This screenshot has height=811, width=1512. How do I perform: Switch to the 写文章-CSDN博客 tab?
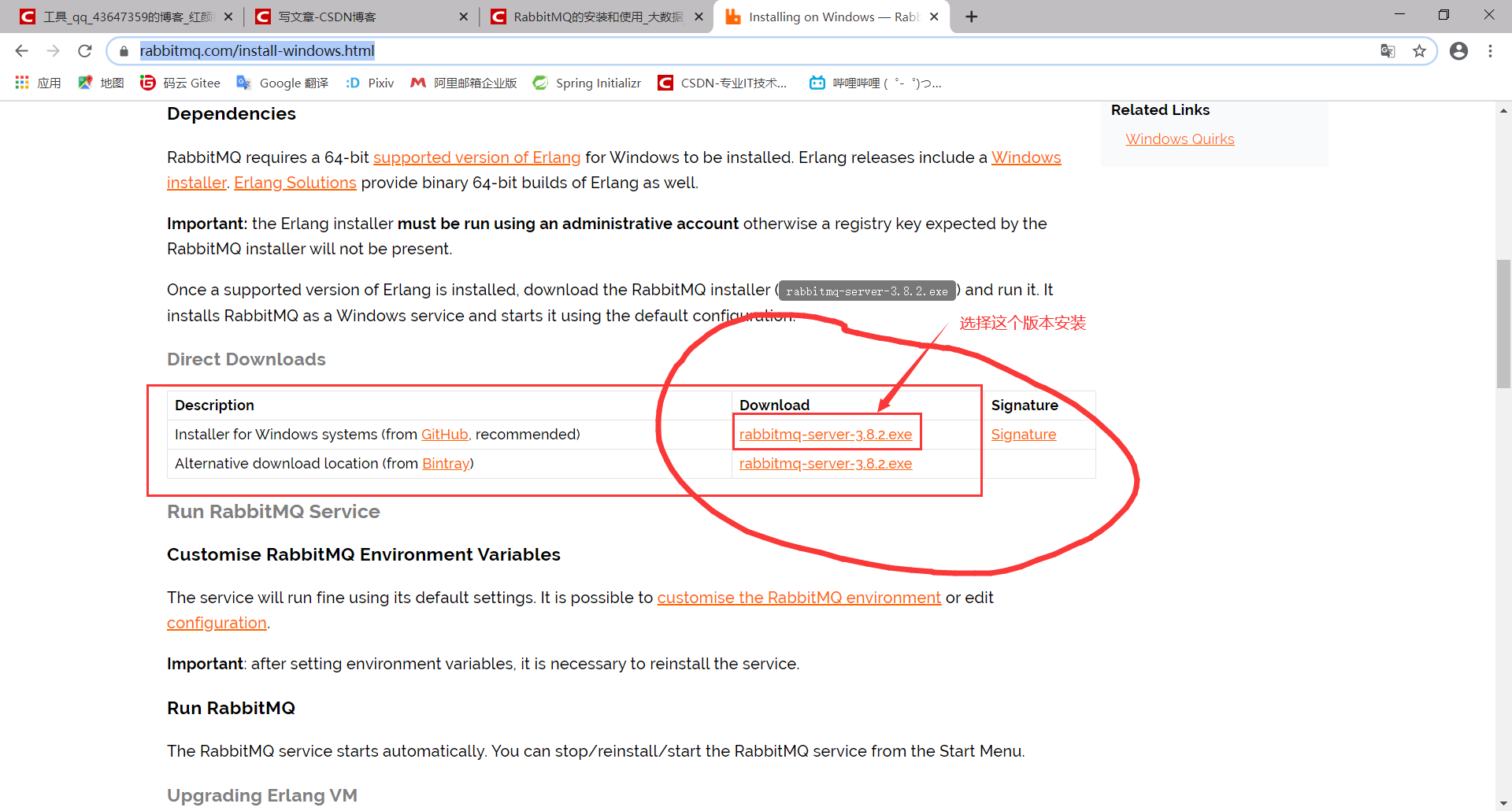tap(361, 17)
